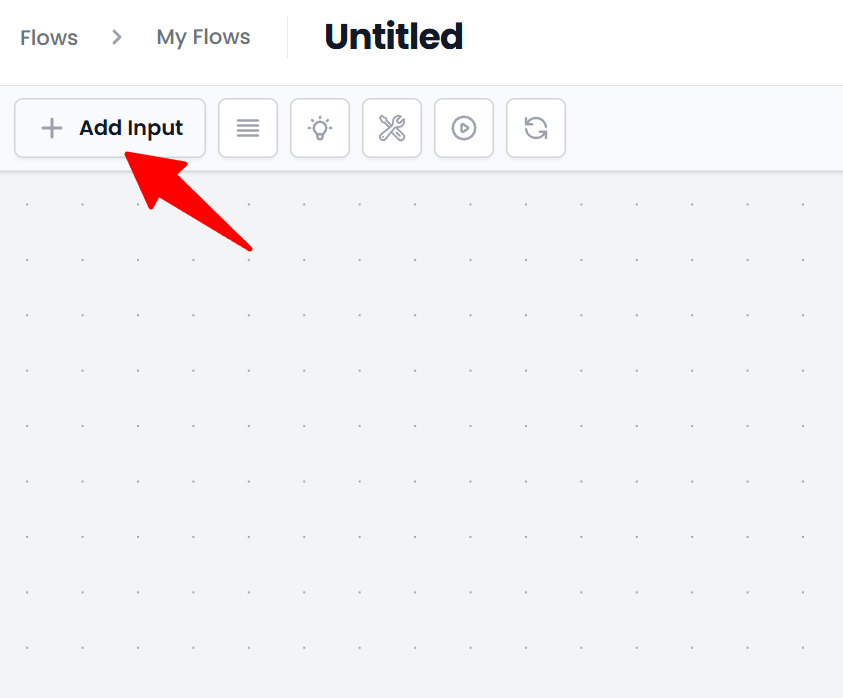This screenshot has height=698, width=843.
Task: Return to the My Flows list
Action: (x=203, y=38)
